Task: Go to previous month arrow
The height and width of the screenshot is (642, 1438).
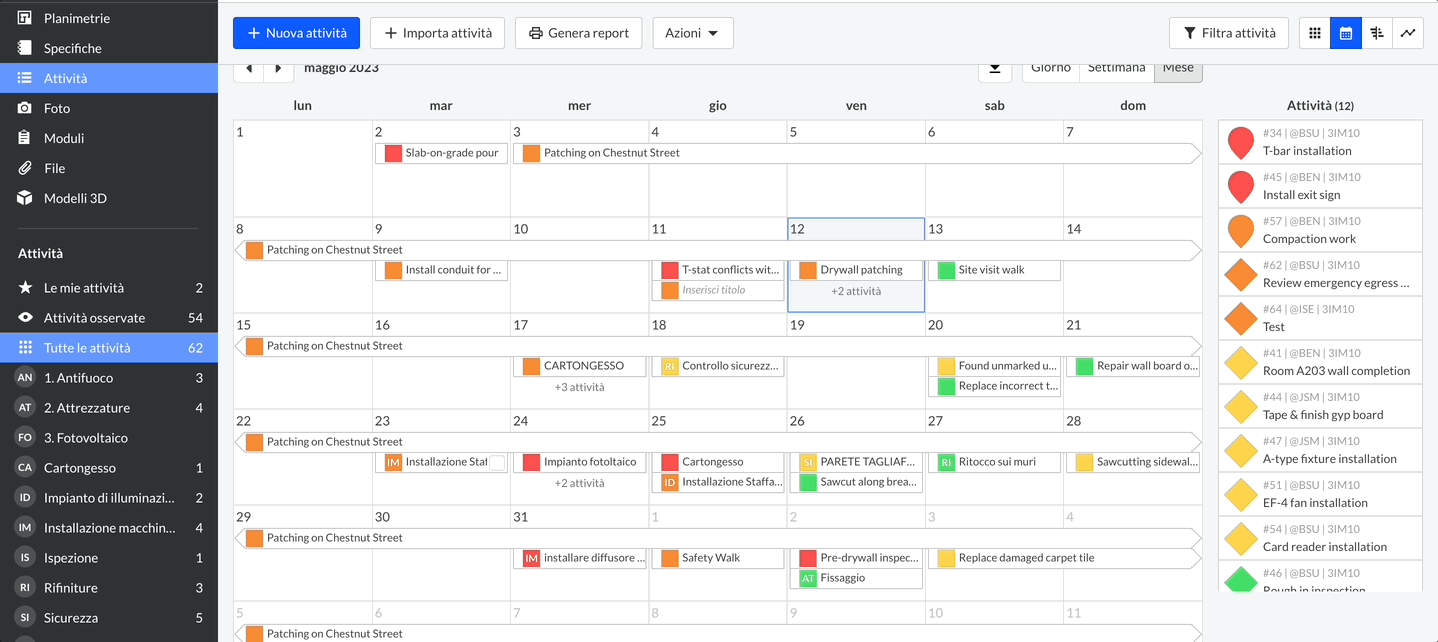Action: (249, 68)
